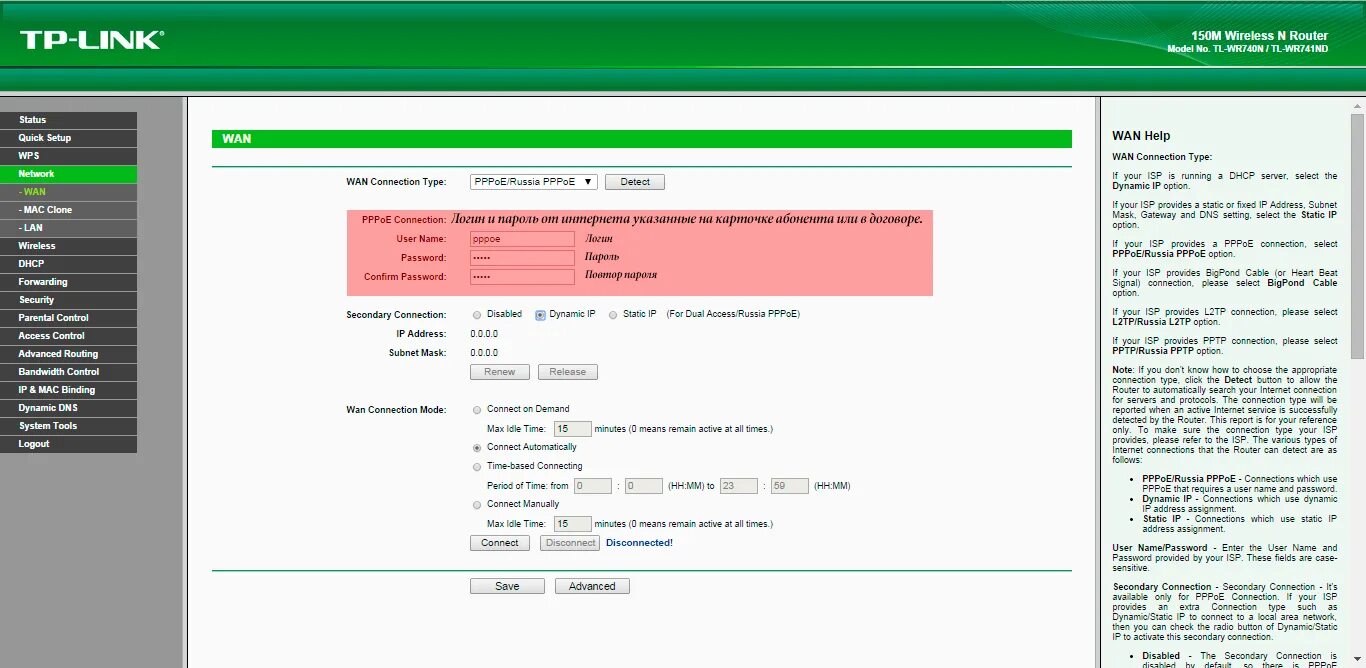The image size is (1366, 668).
Task: Open the WPS page
Action: tap(68, 156)
